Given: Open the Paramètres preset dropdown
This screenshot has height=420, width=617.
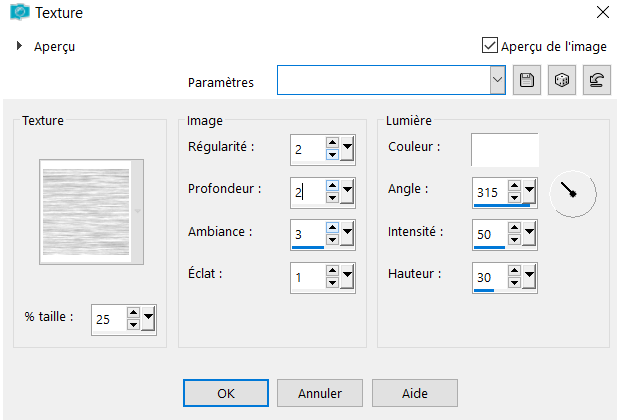Looking at the screenshot, I should (x=497, y=81).
